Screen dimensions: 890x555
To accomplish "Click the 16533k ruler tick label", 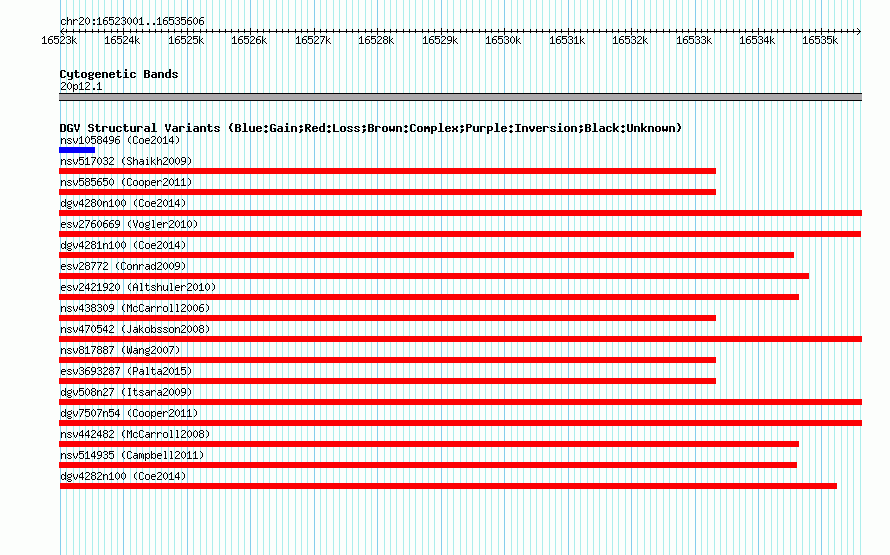I will click(x=694, y=40).
